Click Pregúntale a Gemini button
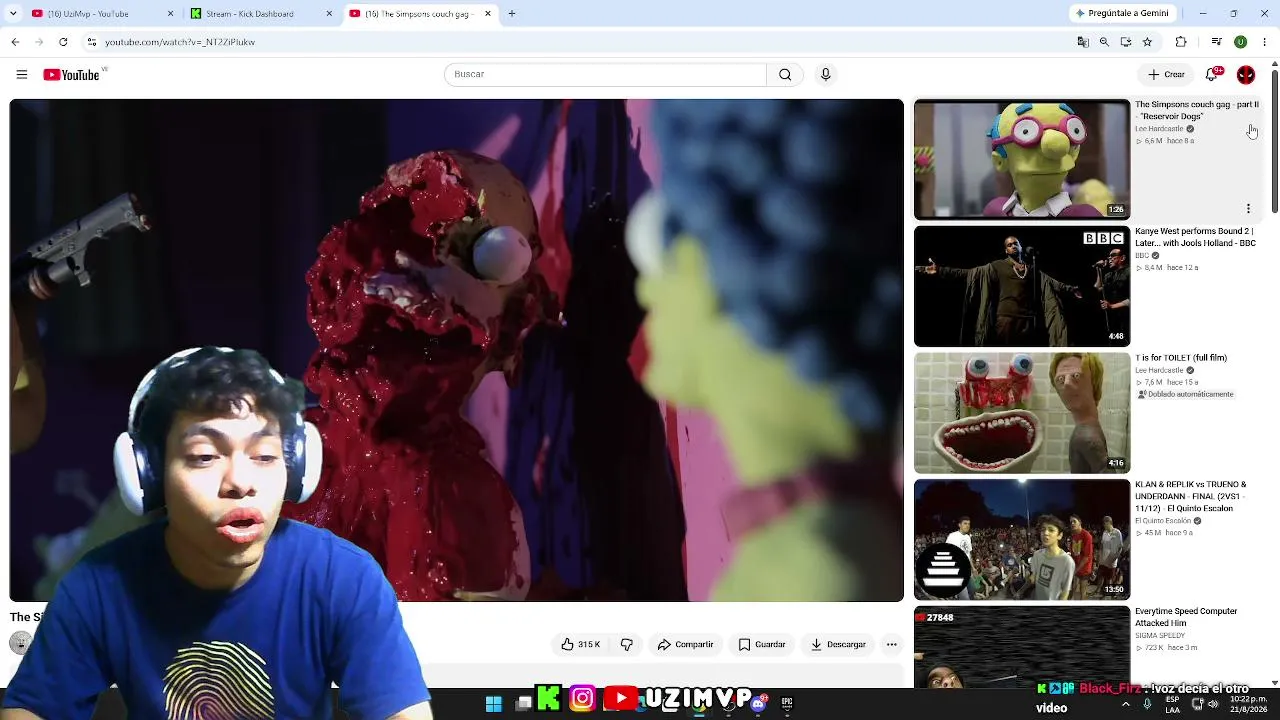This screenshot has height=720, width=1280. pyautogui.click(x=1121, y=14)
